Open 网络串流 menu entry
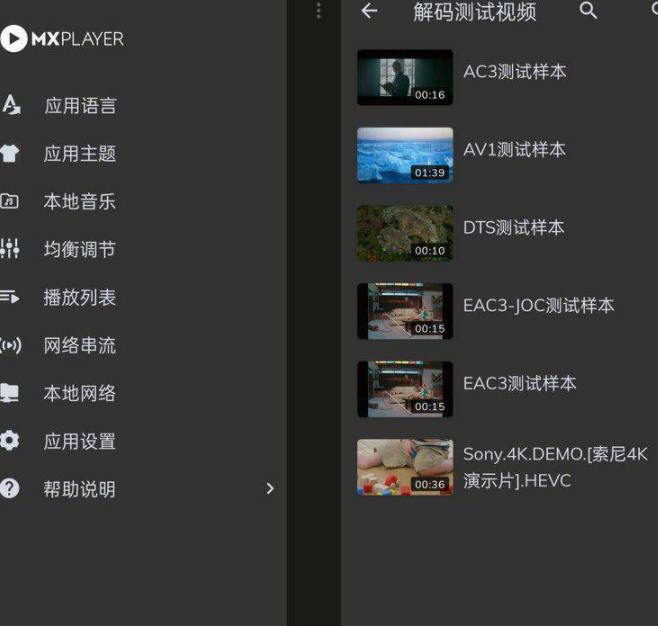The width and height of the screenshot is (658, 626). tap(80, 345)
